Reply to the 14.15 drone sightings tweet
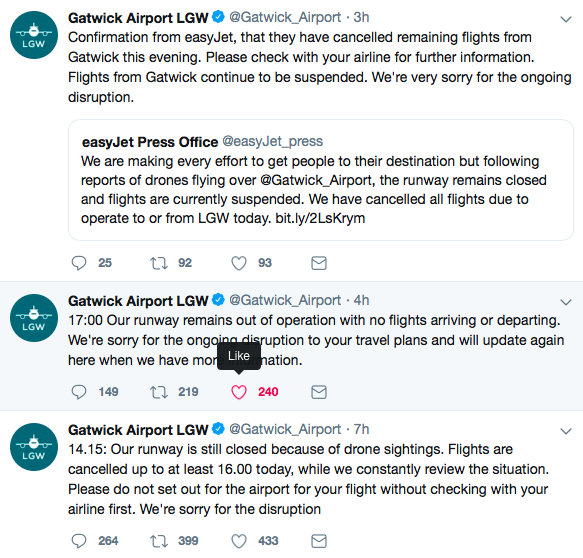The width and height of the screenshot is (583, 558). click(x=79, y=541)
